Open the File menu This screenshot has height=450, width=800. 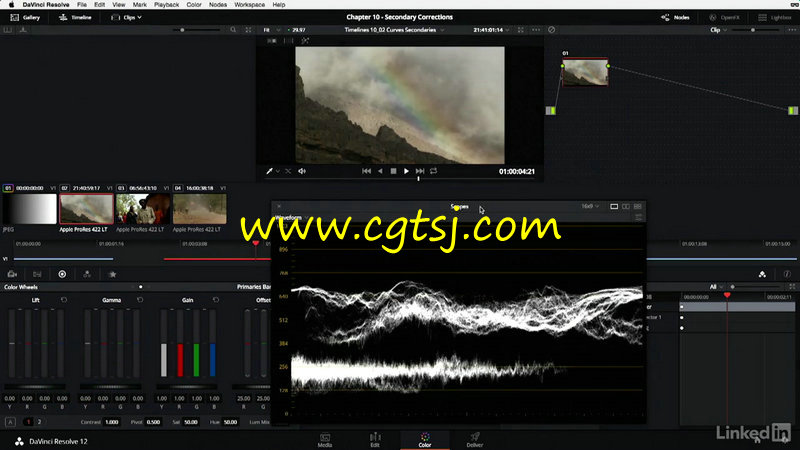coord(82,5)
